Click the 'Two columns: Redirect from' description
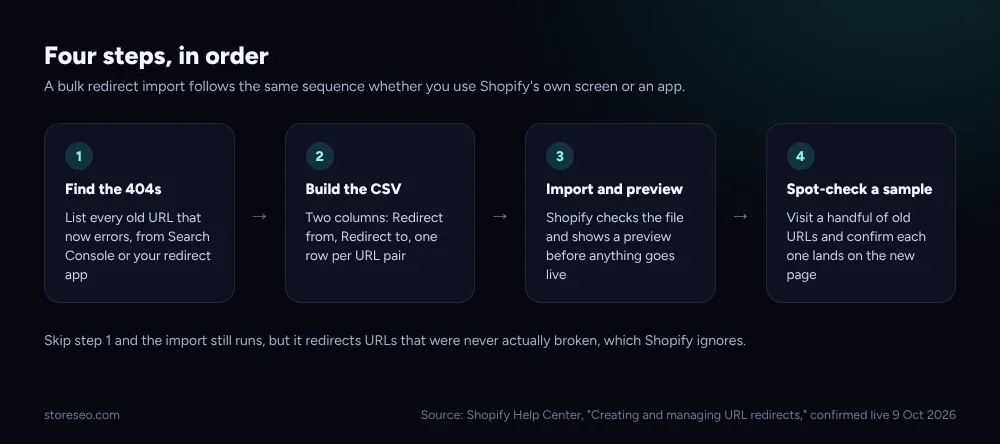This screenshot has height=444, width=1000. (x=374, y=237)
